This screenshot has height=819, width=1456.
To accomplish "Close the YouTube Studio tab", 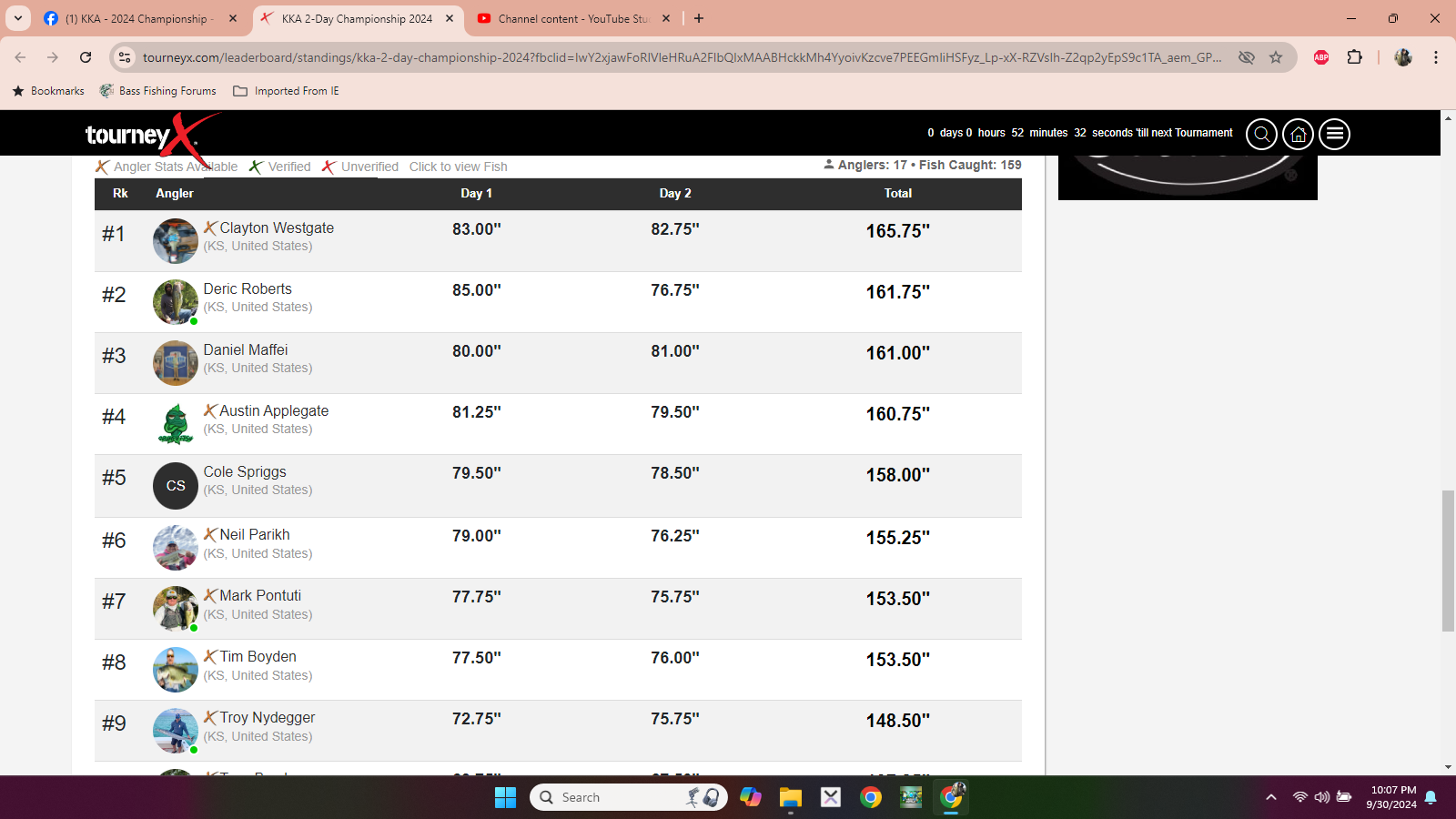I will click(666, 18).
